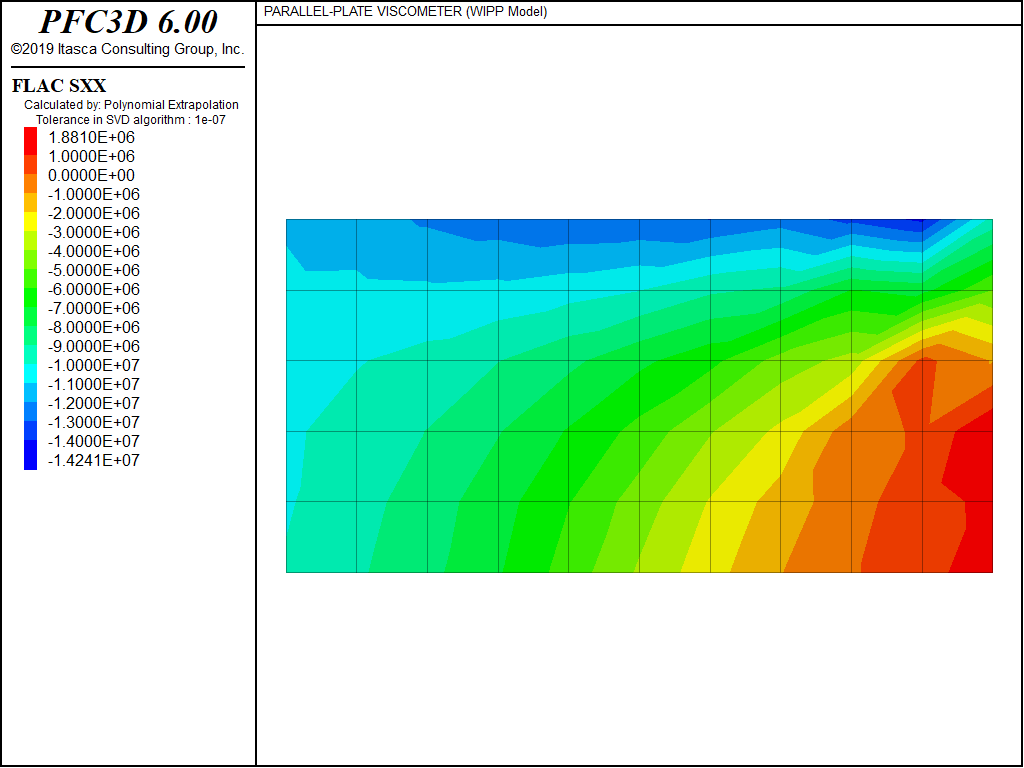Click legend value -1.3000E+07
This screenshot has height=768, width=1024.
point(93,421)
